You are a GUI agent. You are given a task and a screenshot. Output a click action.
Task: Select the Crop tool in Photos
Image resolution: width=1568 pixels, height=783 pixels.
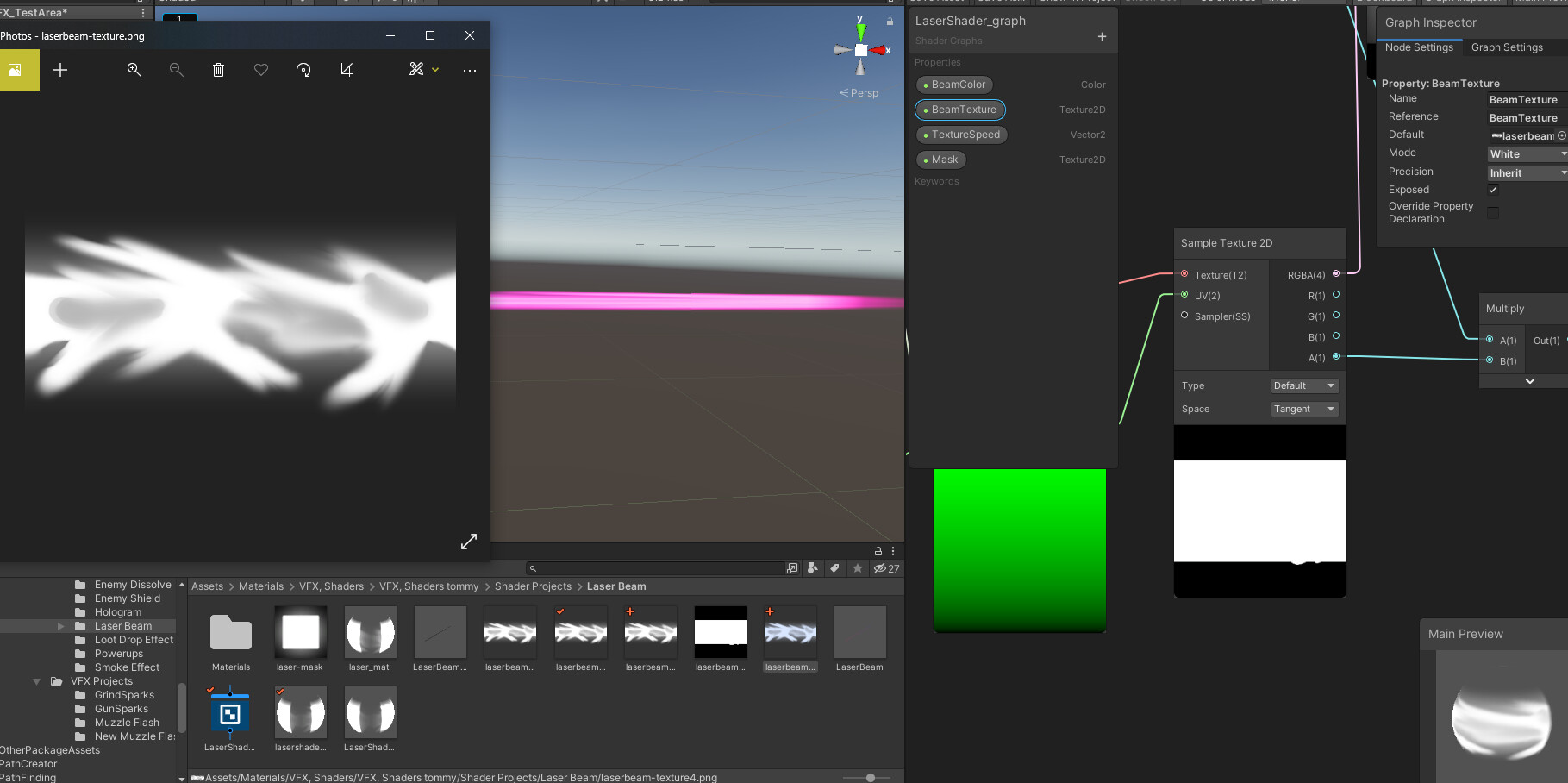(x=346, y=70)
